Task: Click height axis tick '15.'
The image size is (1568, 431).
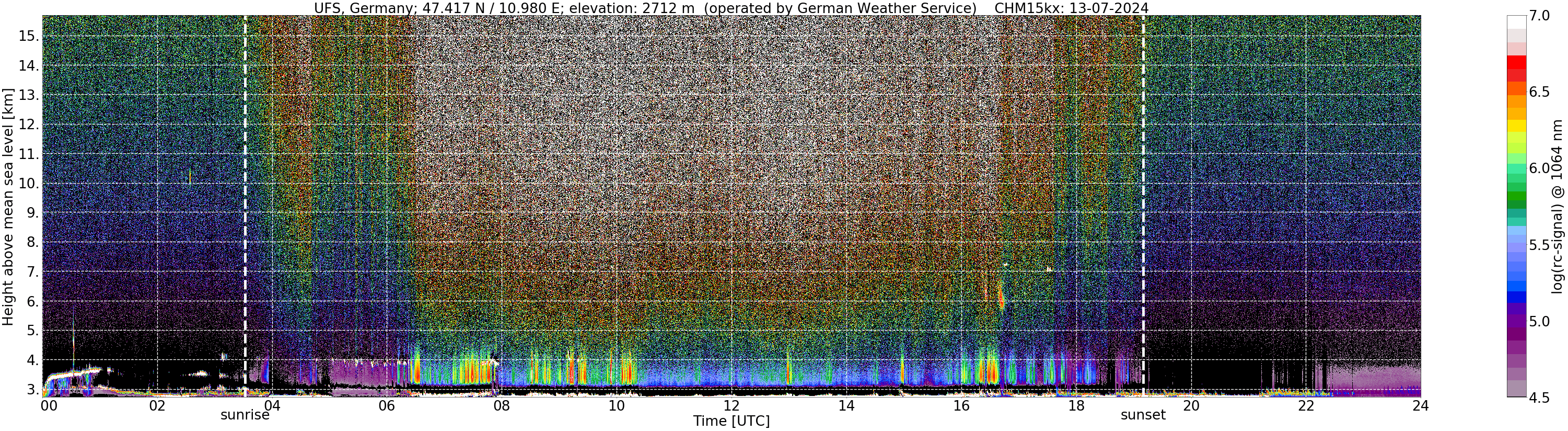Action: (28, 36)
